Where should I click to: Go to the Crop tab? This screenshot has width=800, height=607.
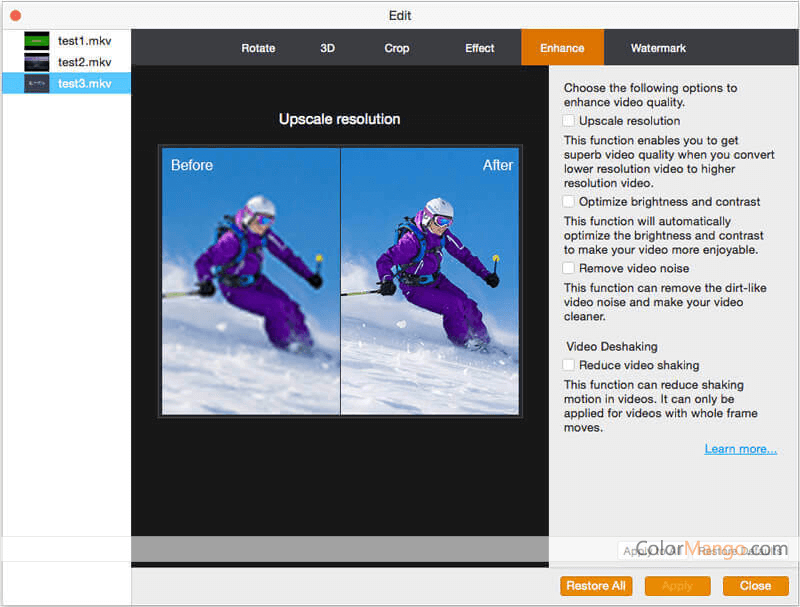[x=397, y=48]
